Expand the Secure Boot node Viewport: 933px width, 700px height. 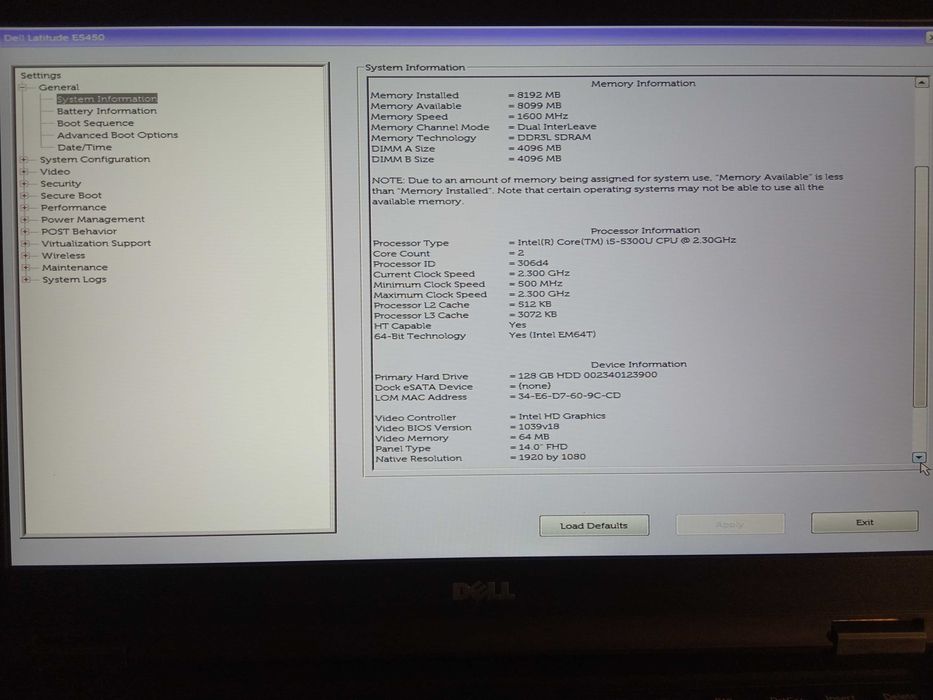point(24,195)
